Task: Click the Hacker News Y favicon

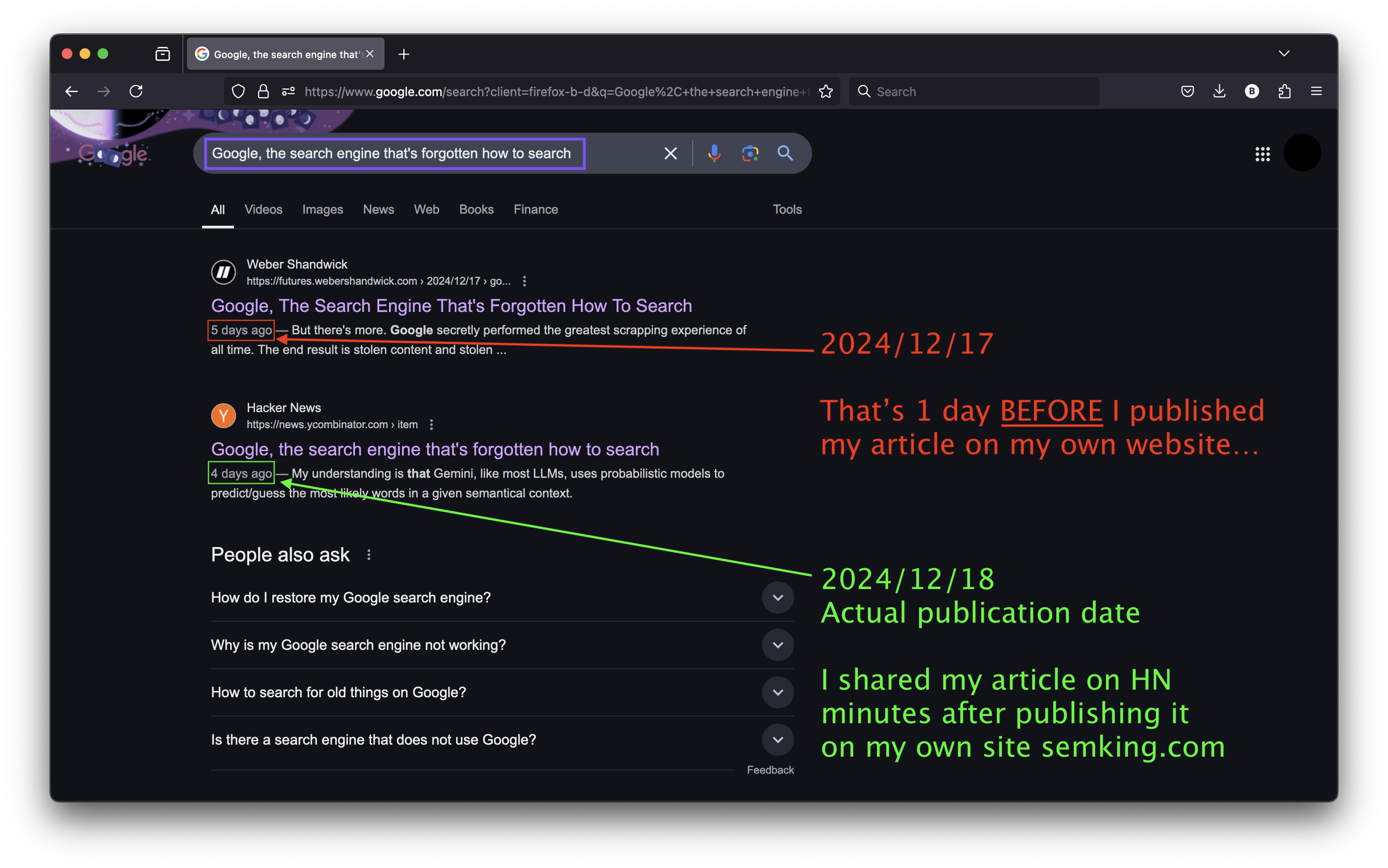Action: click(x=224, y=416)
